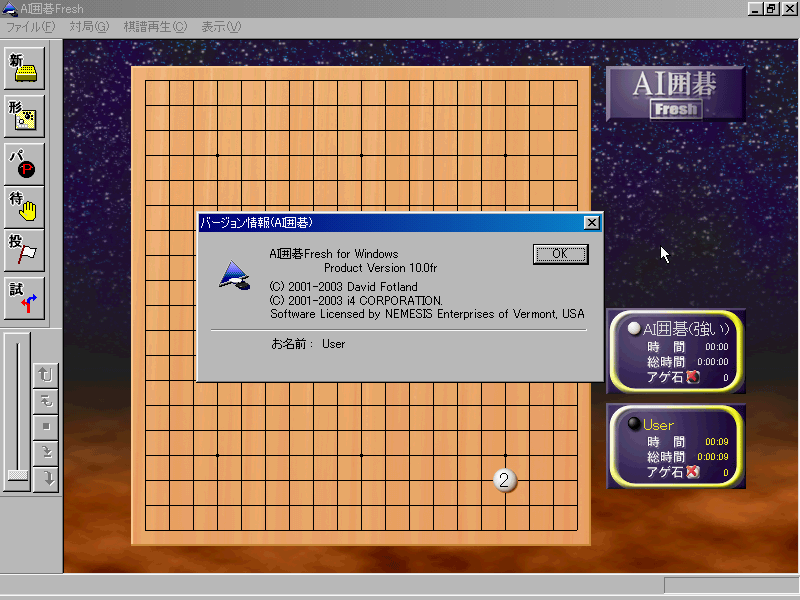Click the User's アゲ石 capture icon
Image resolution: width=800 pixels, height=600 pixels.
pos(692,472)
